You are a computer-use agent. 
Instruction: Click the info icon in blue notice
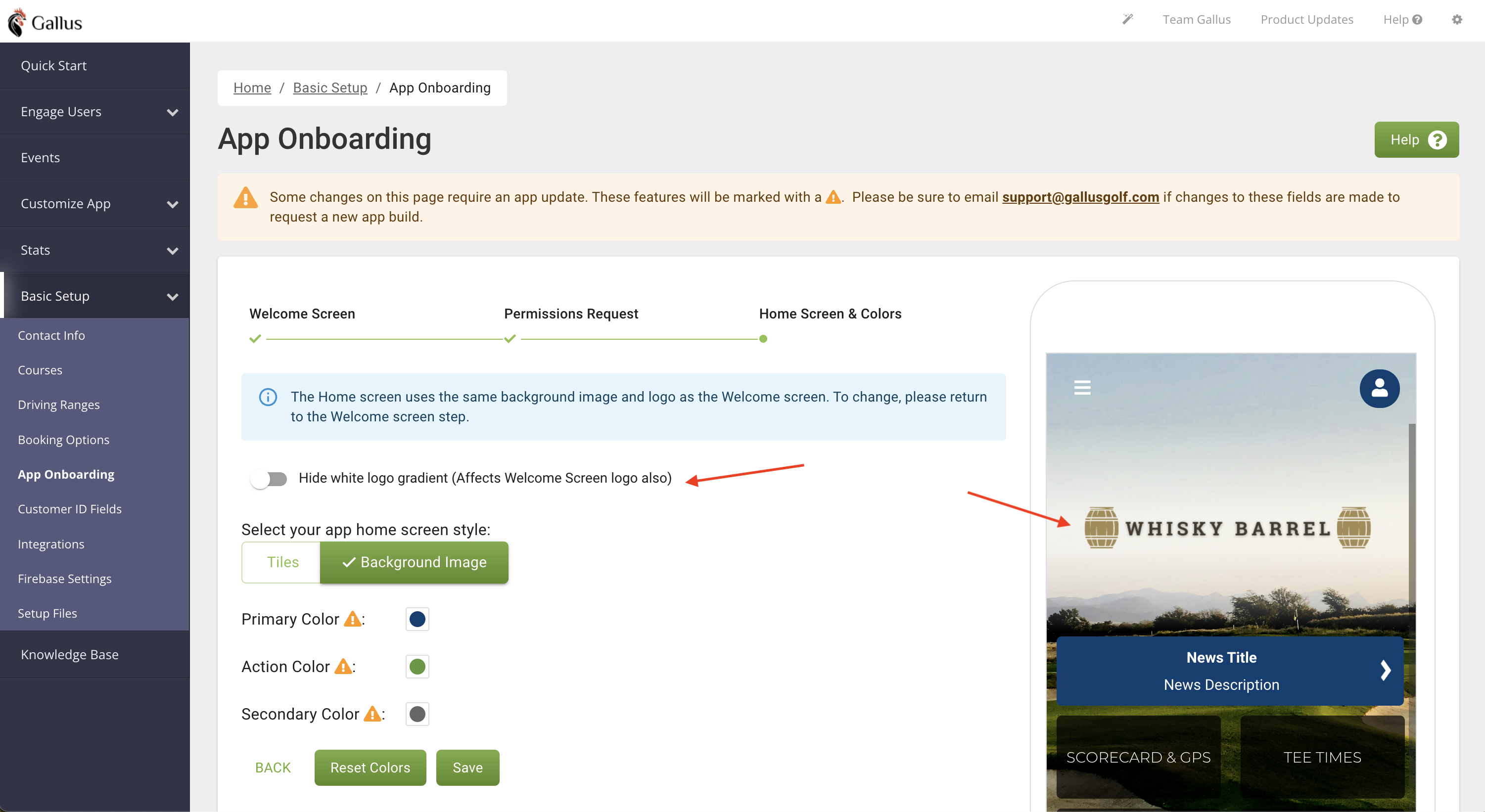pos(268,397)
